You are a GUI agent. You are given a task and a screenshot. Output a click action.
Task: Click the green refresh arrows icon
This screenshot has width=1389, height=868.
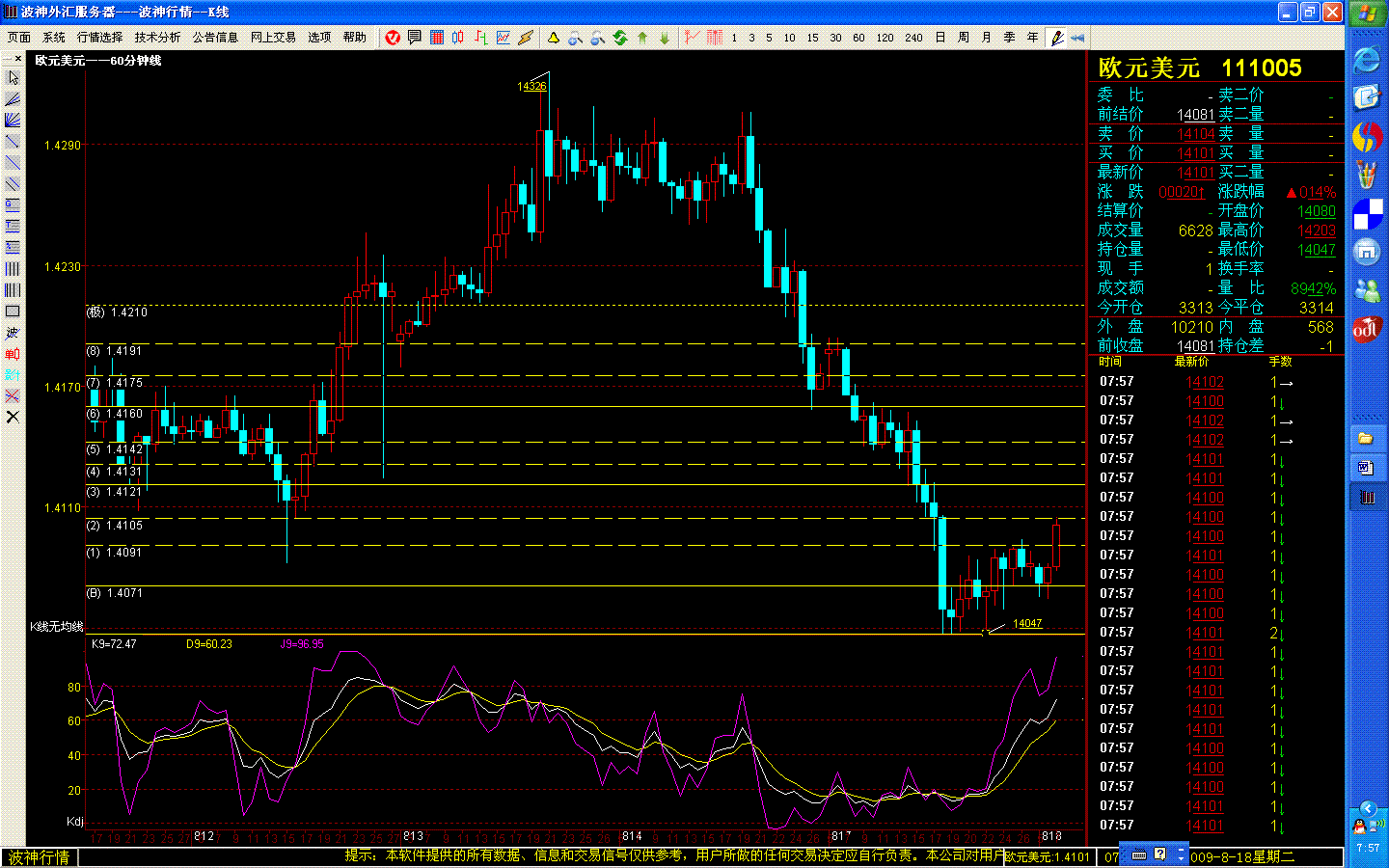619,38
